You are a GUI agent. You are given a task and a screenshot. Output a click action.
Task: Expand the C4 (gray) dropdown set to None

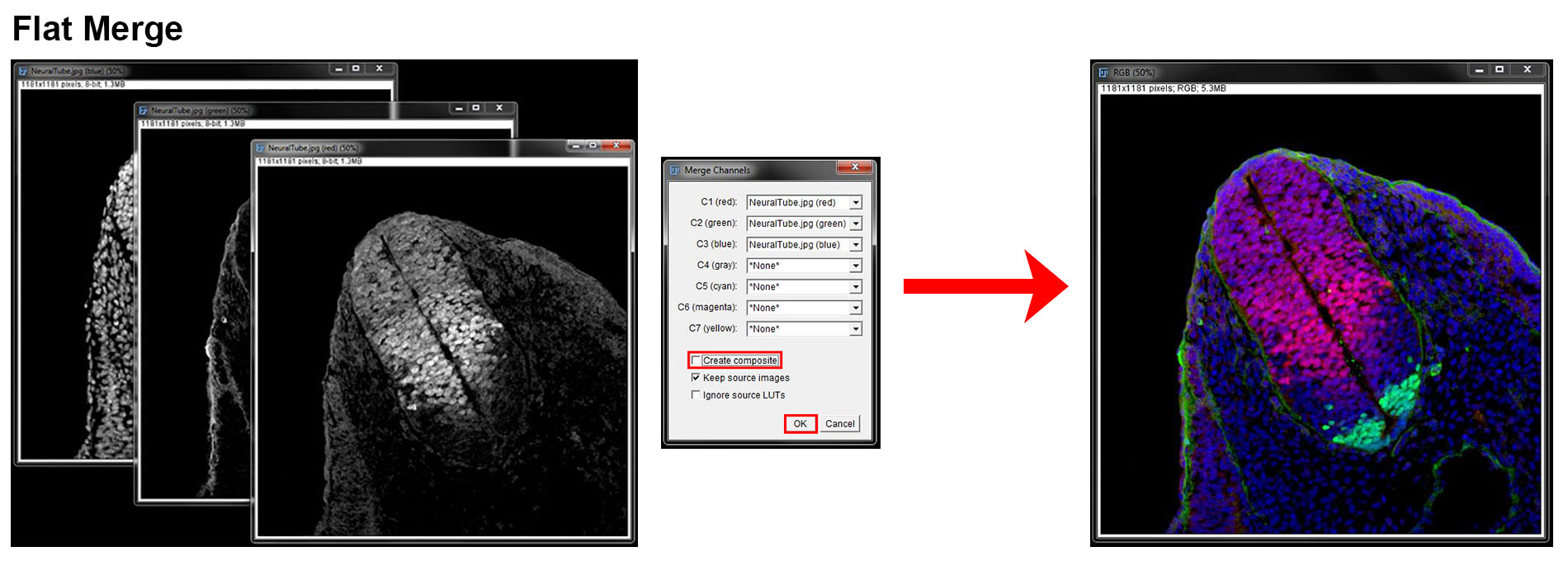(x=856, y=266)
